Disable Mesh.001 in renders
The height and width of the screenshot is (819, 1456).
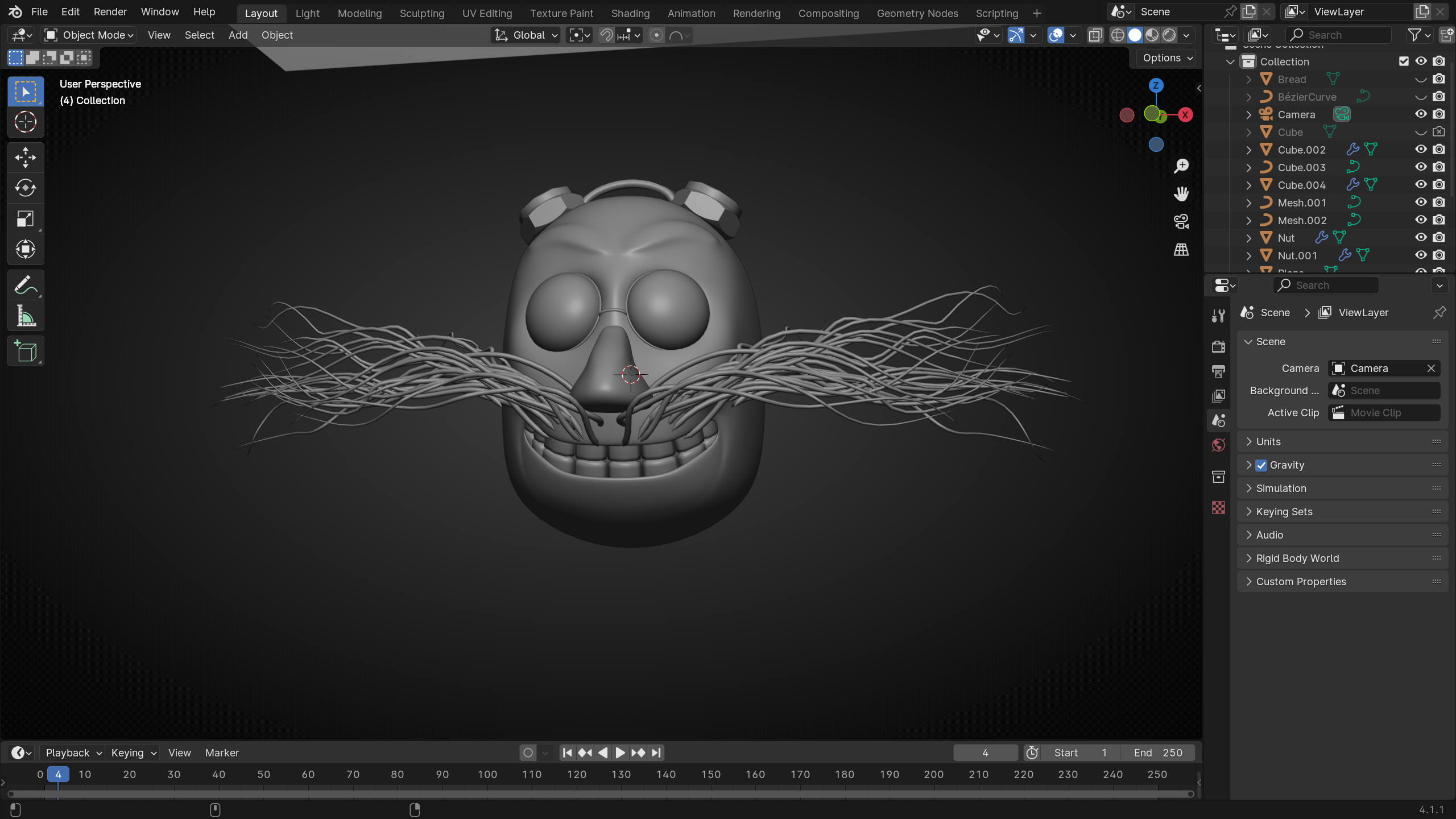[1439, 202]
